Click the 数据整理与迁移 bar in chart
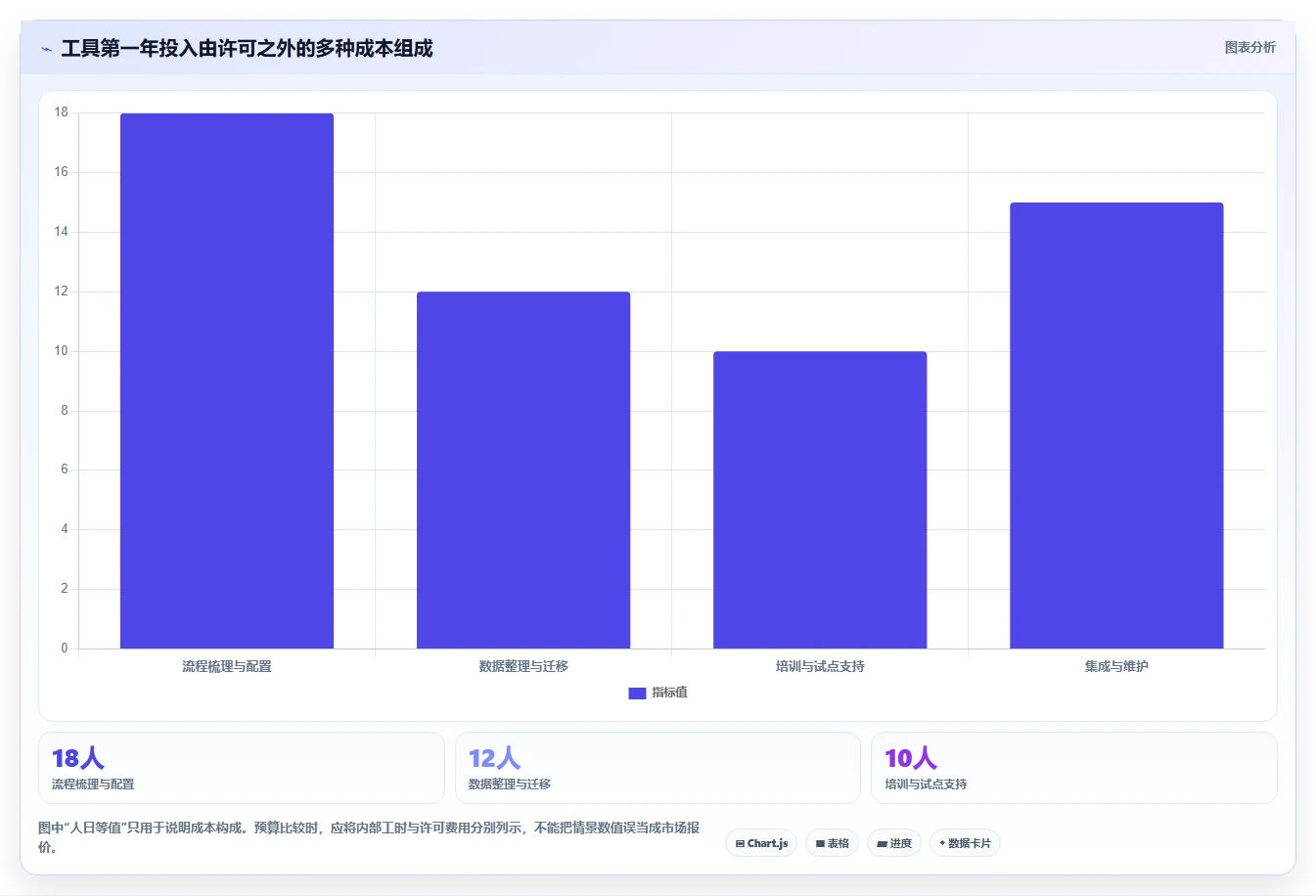The height and width of the screenshot is (896, 1316). 523,470
